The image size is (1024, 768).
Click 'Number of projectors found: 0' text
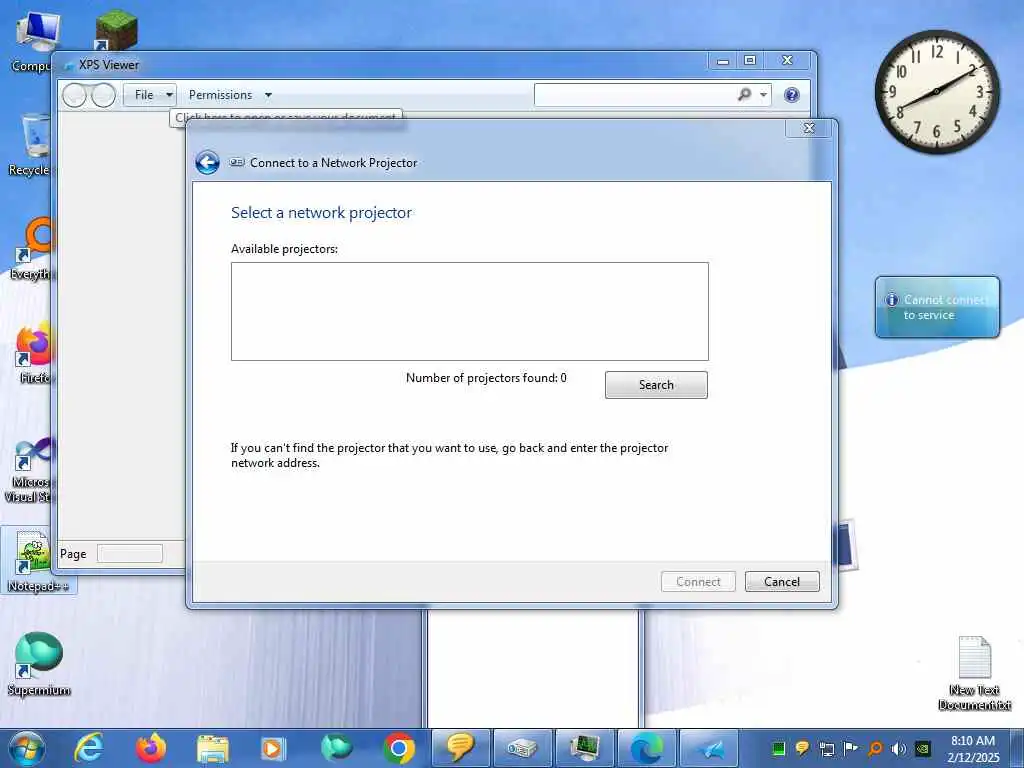486,377
